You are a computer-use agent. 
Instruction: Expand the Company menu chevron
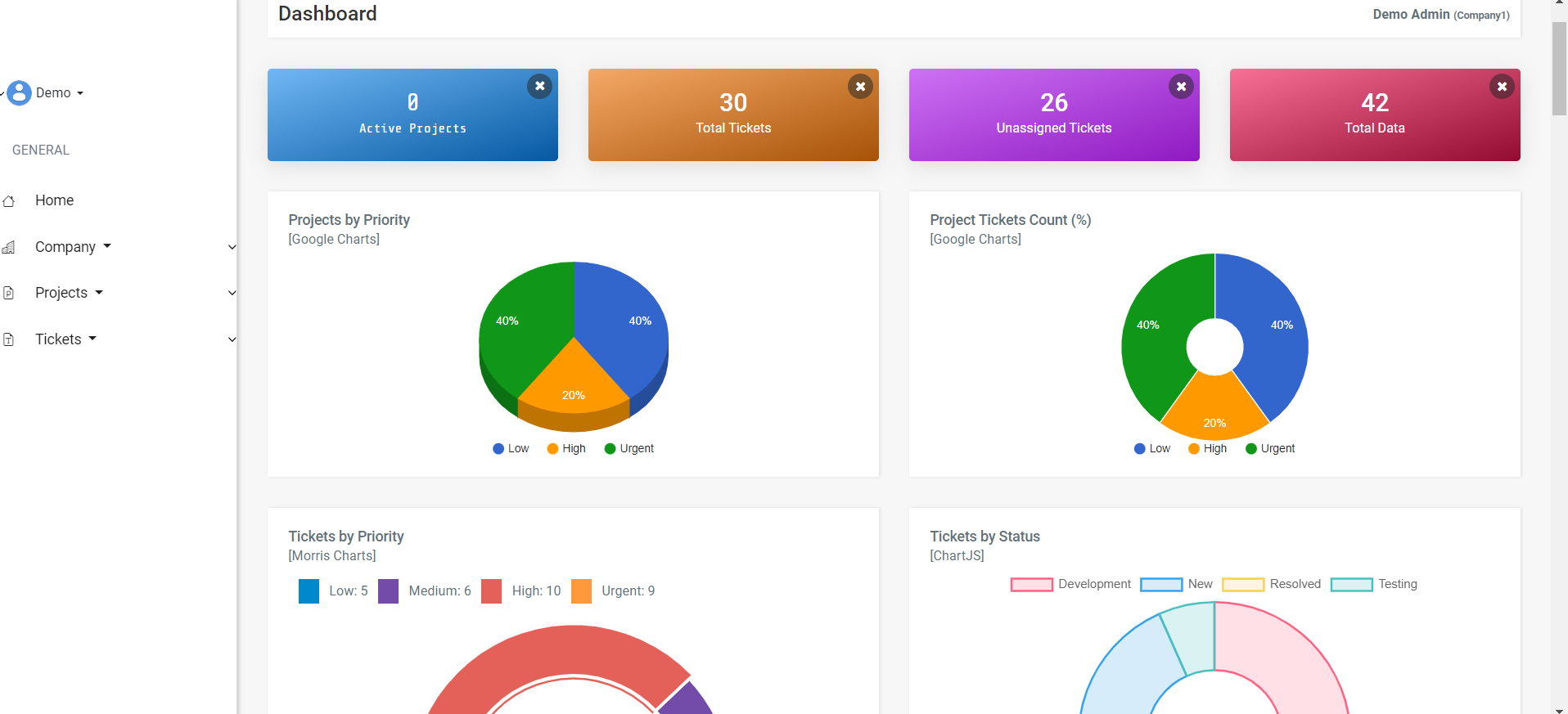point(232,247)
